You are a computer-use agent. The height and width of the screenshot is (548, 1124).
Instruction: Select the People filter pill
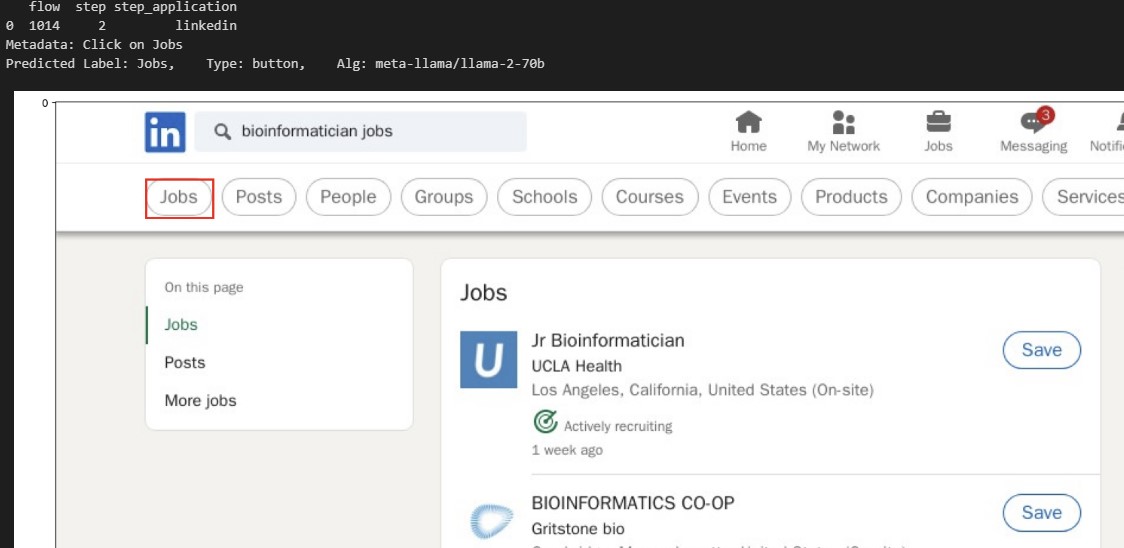(348, 197)
